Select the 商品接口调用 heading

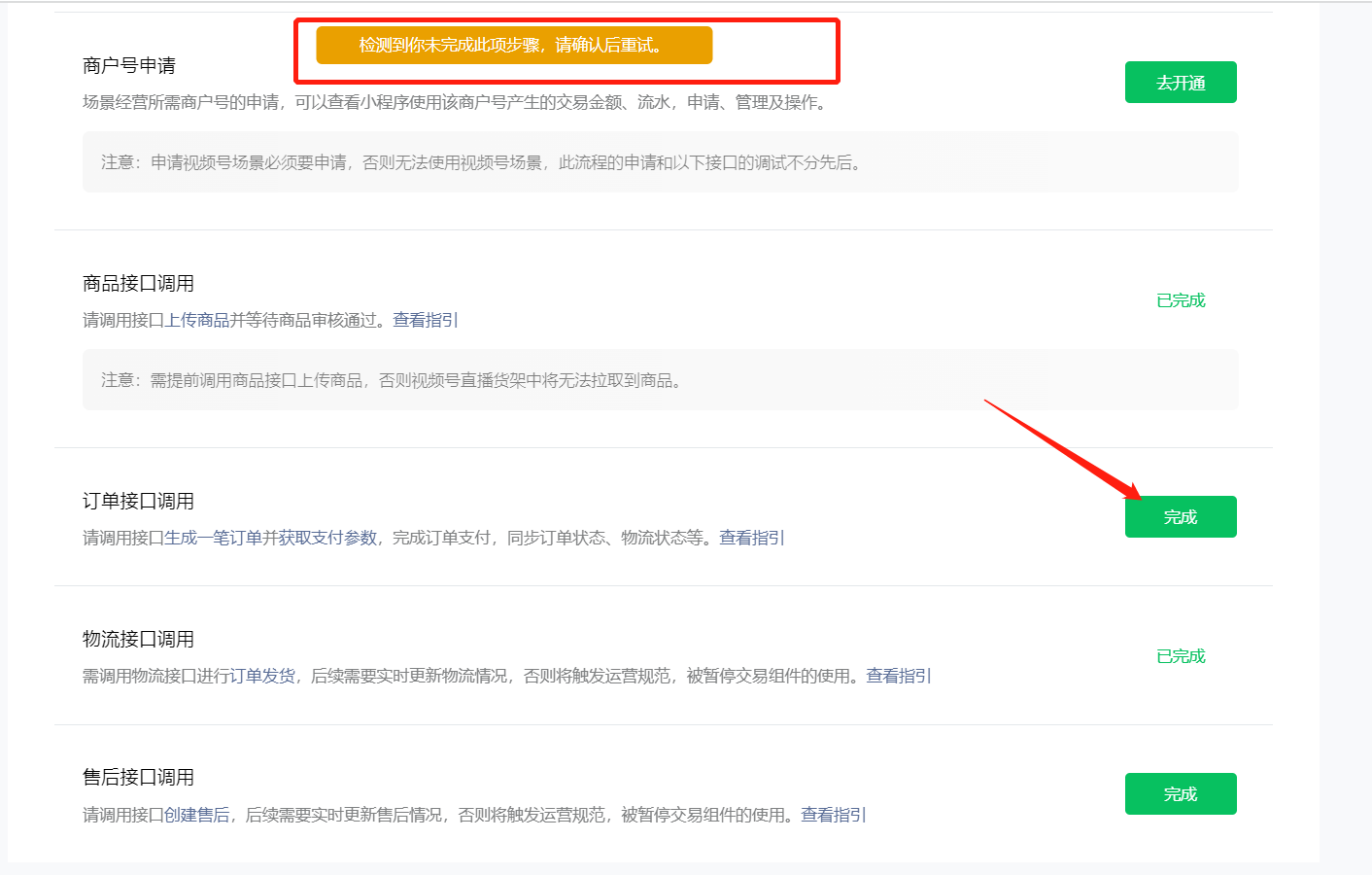pos(139,283)
